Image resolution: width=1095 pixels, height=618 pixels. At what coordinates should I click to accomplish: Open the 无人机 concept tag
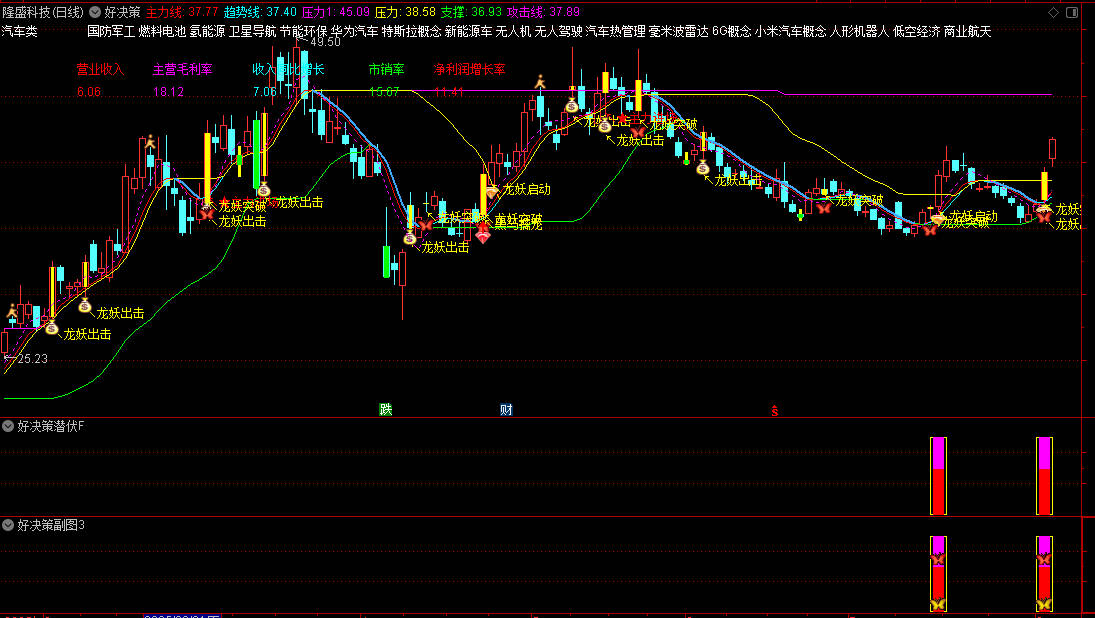tap(513, 31)
